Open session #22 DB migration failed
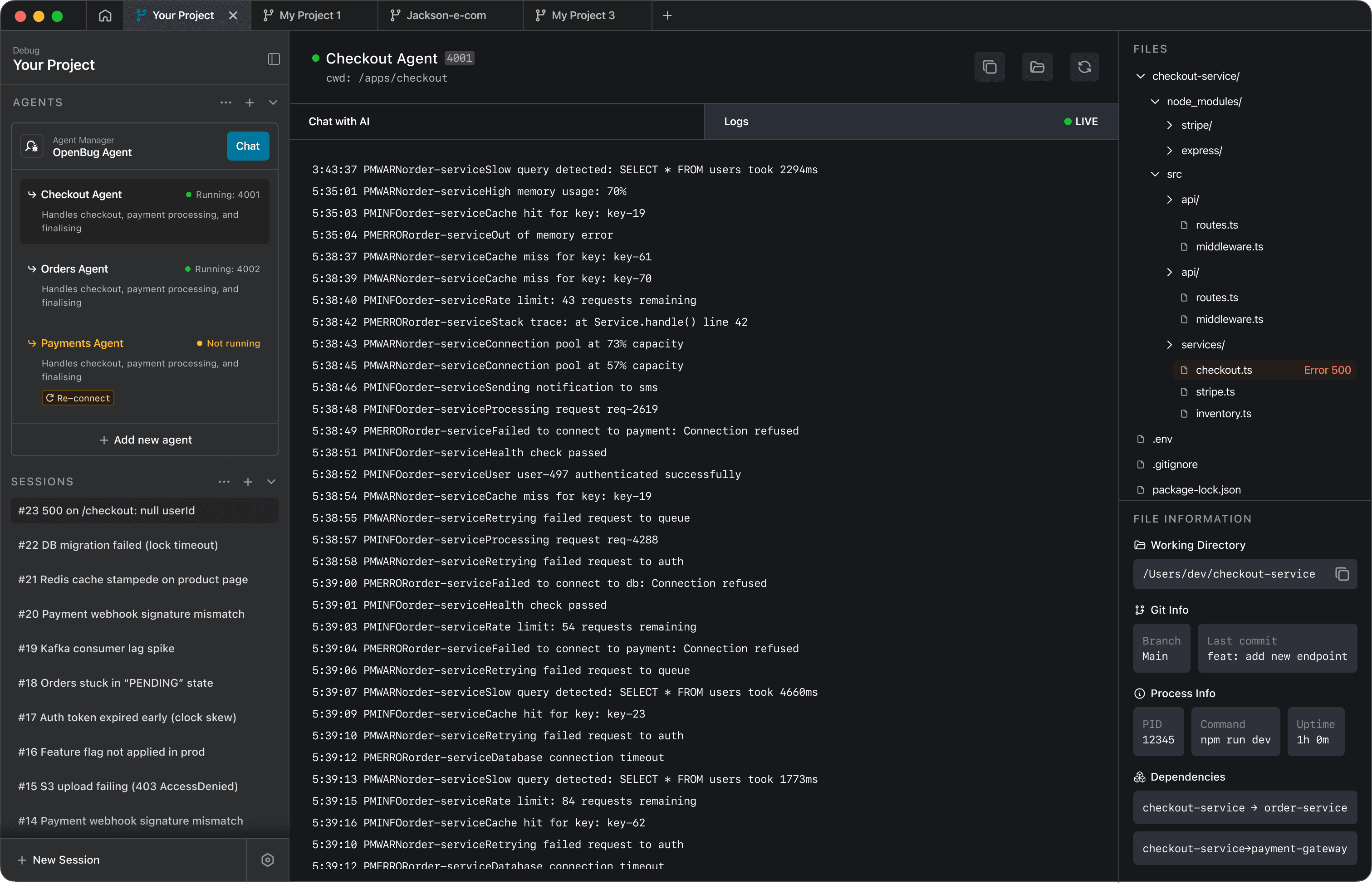1372x889 pixels. point(118,545)
